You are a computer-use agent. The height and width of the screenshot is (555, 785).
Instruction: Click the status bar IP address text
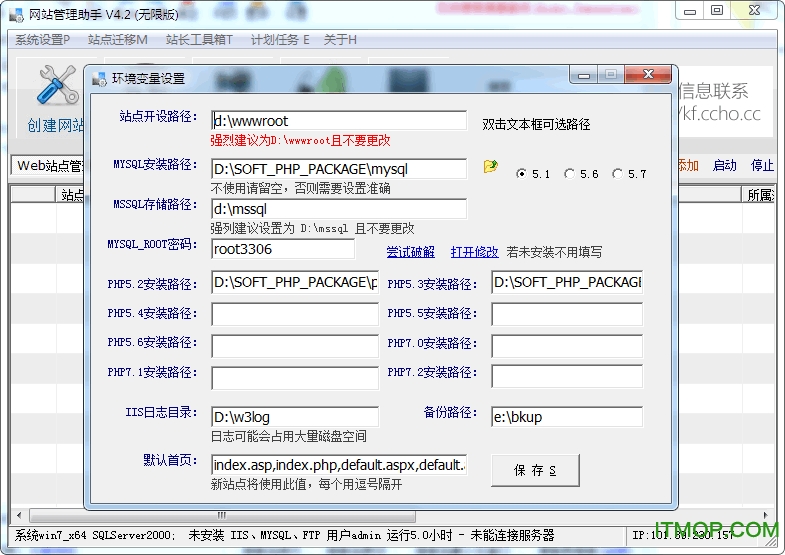tap(682, 535)
